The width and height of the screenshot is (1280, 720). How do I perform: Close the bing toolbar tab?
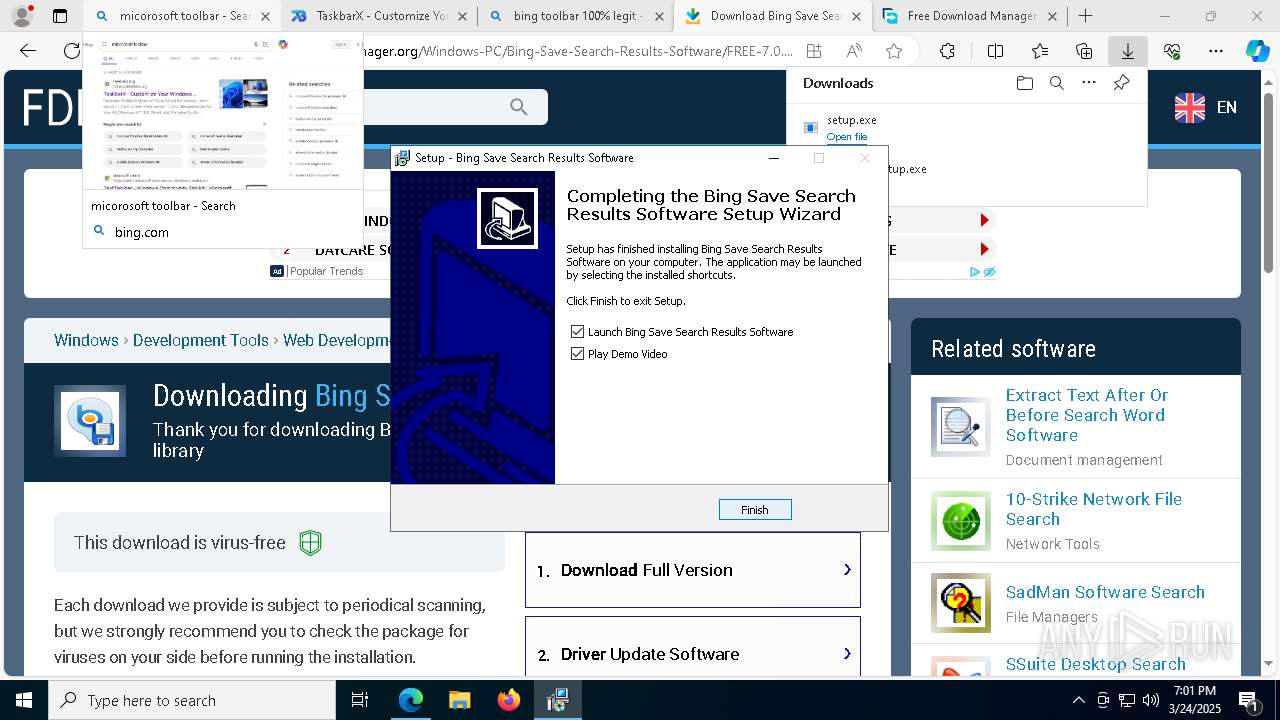(659, 16)
